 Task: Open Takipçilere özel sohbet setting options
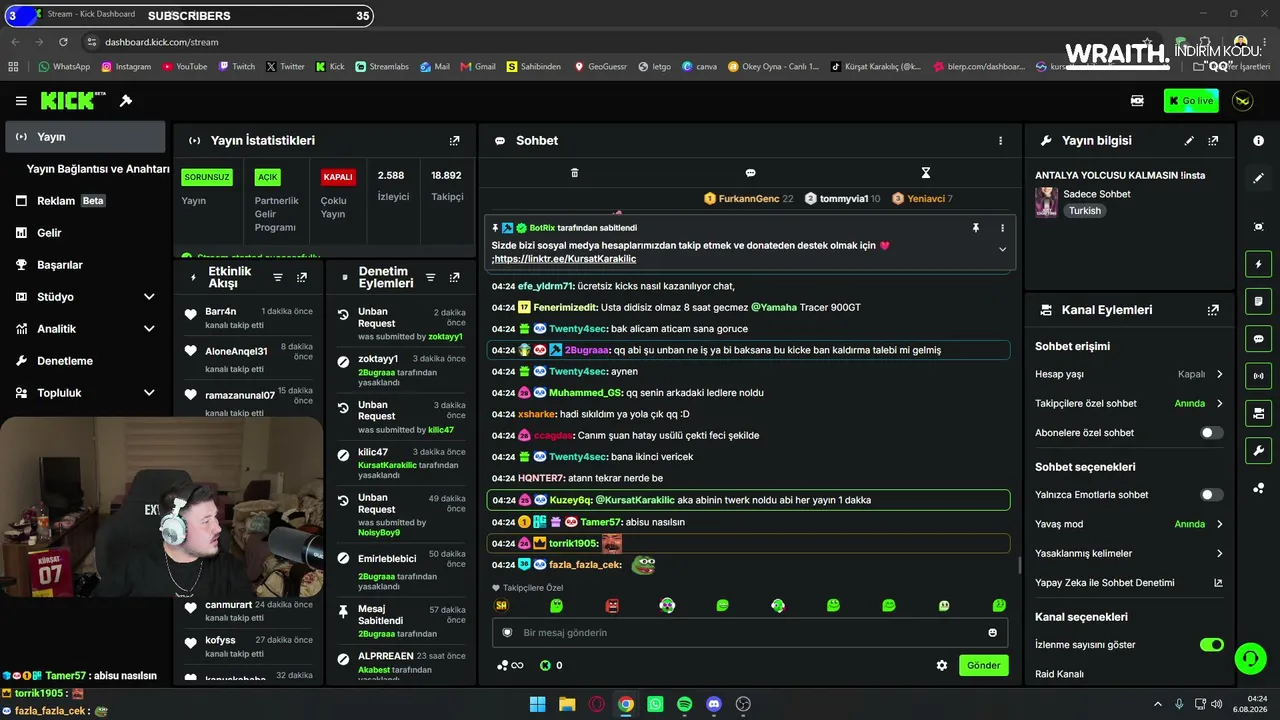1129,404
